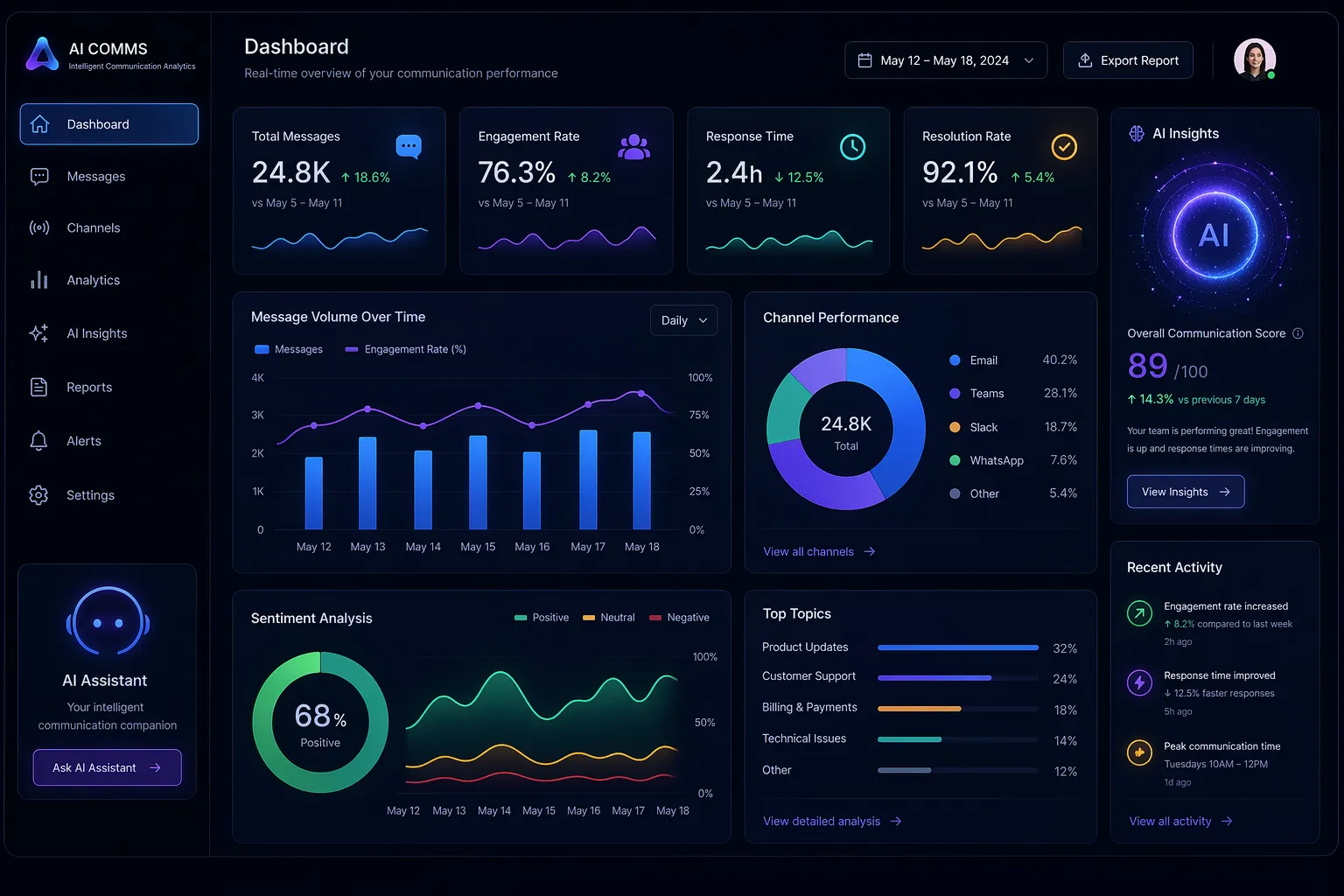Click the arrow icon after View all activity
1344x896 pixels.
point(1227,822)
